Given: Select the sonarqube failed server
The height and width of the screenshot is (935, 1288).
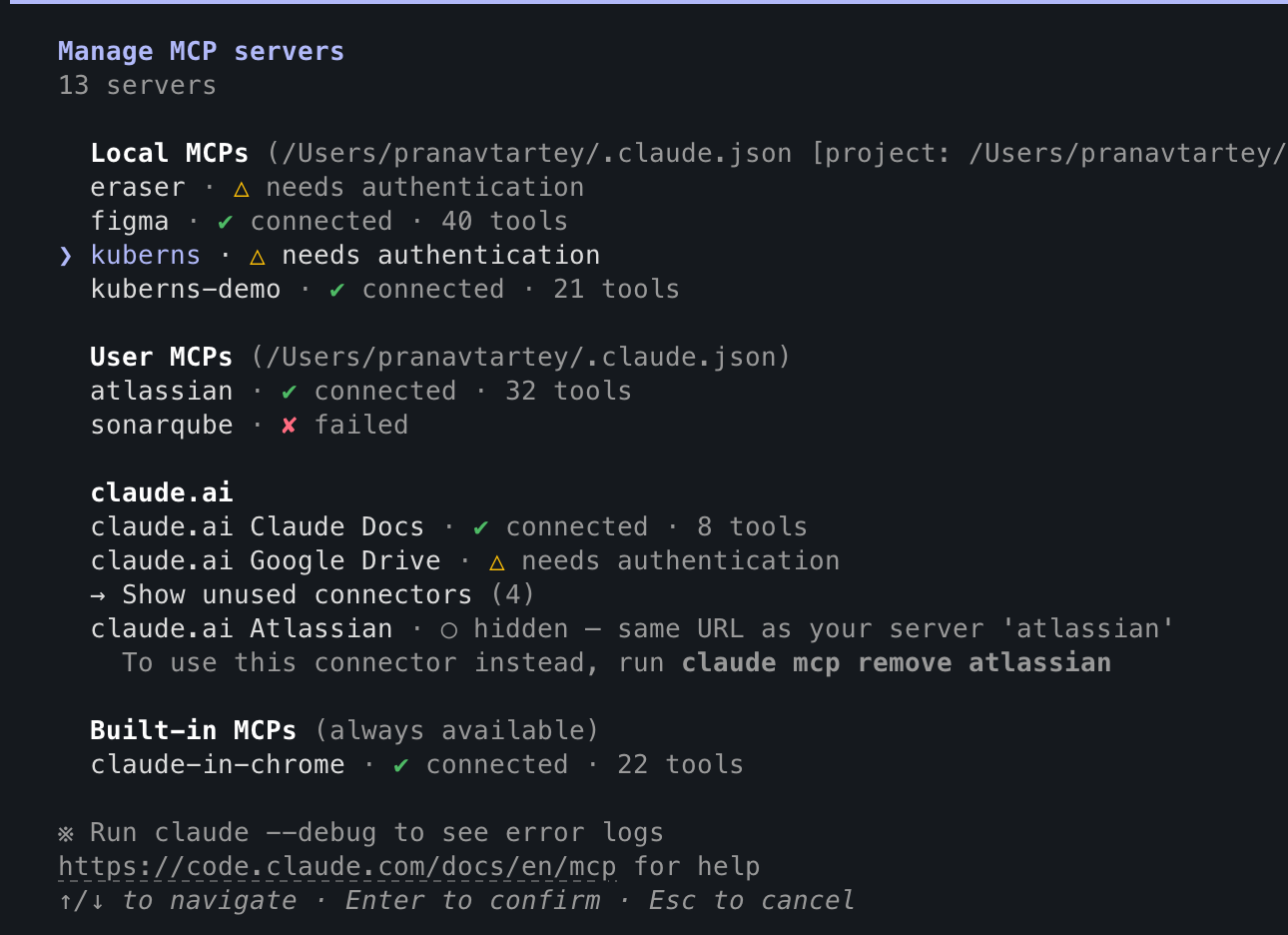Looking at the screenshot, I should [250, 426].
